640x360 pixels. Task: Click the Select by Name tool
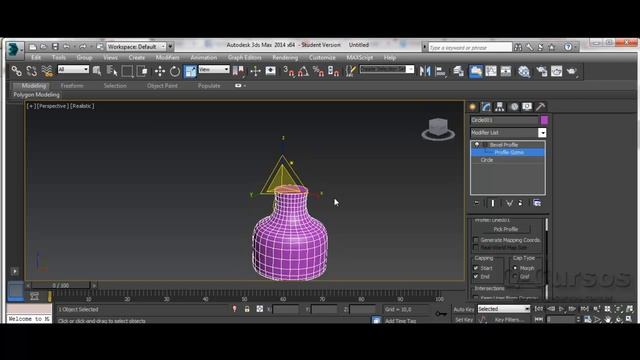point(112,71)
